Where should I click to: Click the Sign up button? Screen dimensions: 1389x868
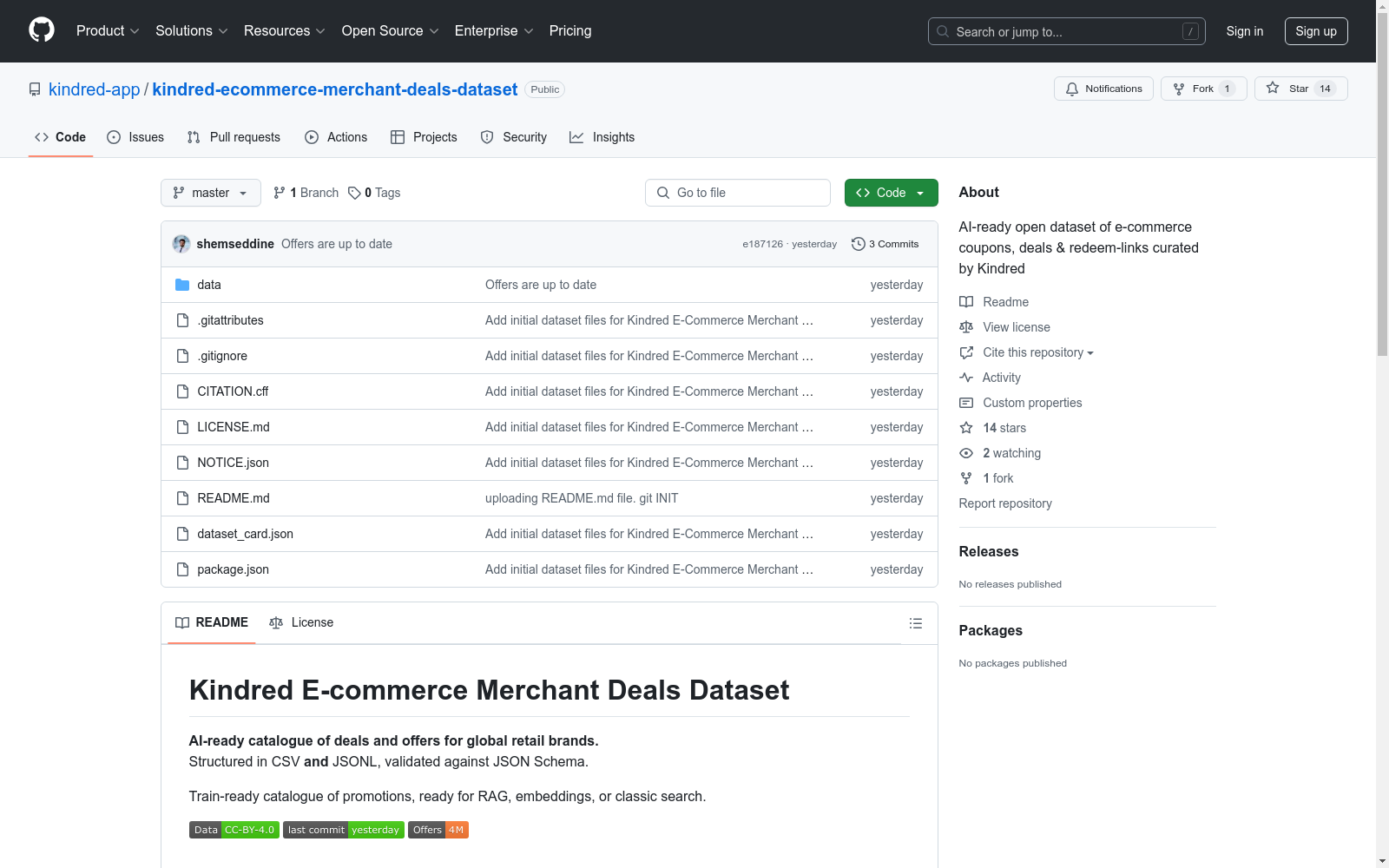pos(1316,31)
